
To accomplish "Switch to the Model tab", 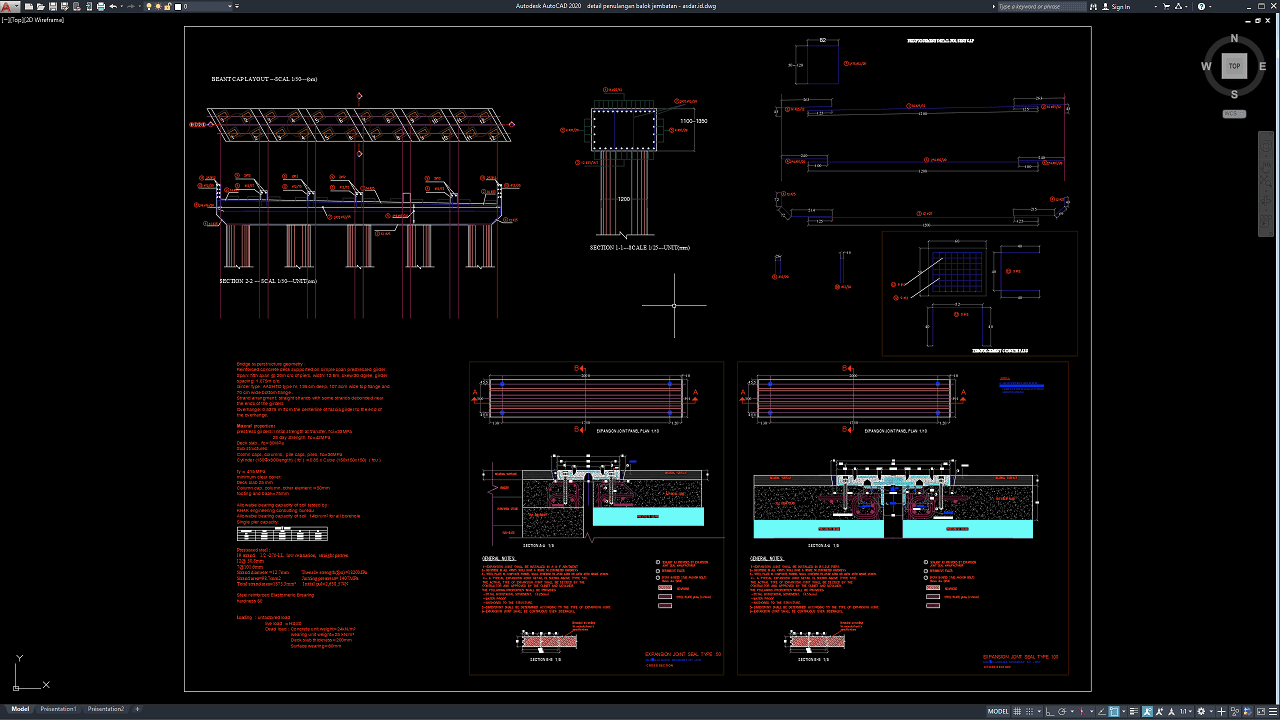I will click(20, 709).
